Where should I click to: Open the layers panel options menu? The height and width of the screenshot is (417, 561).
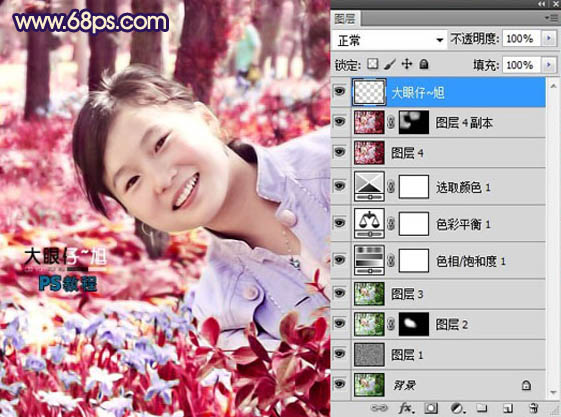[550, 18]
